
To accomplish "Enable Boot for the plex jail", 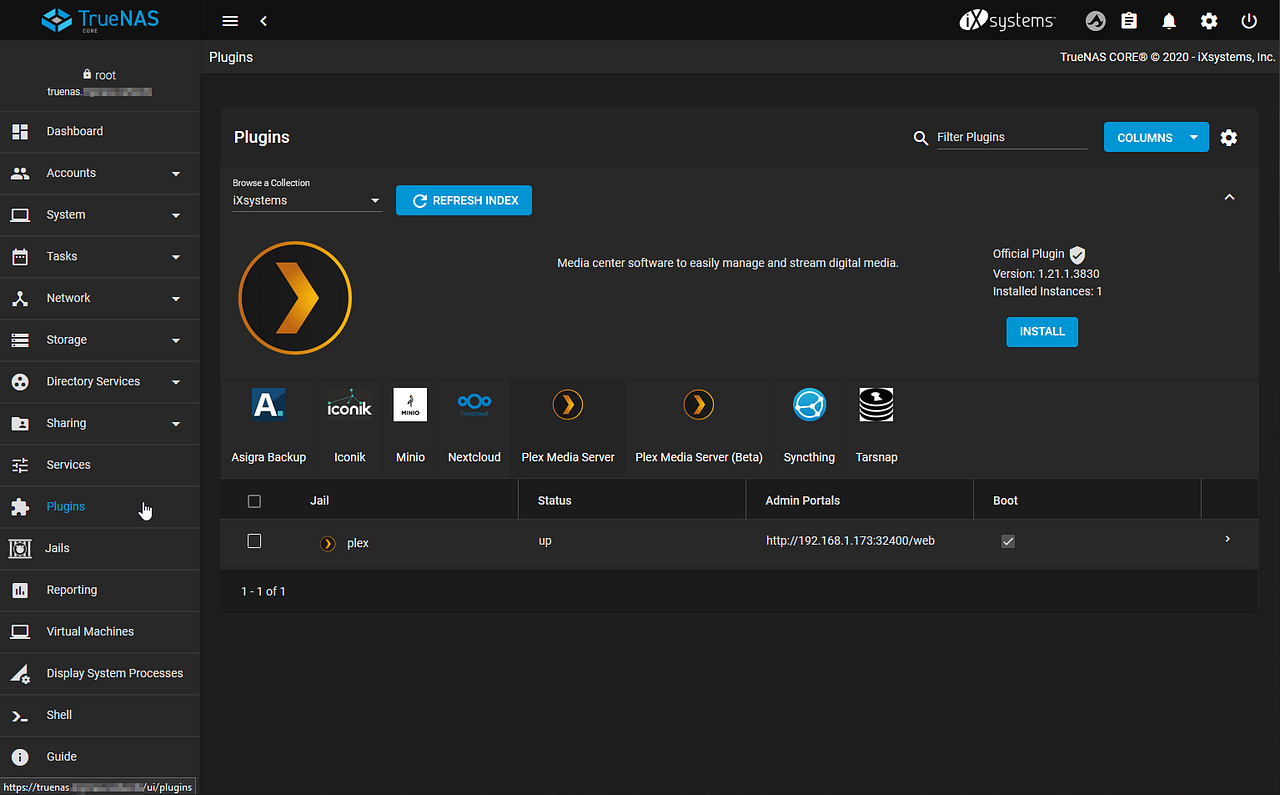I will (x=1008, y=540).
